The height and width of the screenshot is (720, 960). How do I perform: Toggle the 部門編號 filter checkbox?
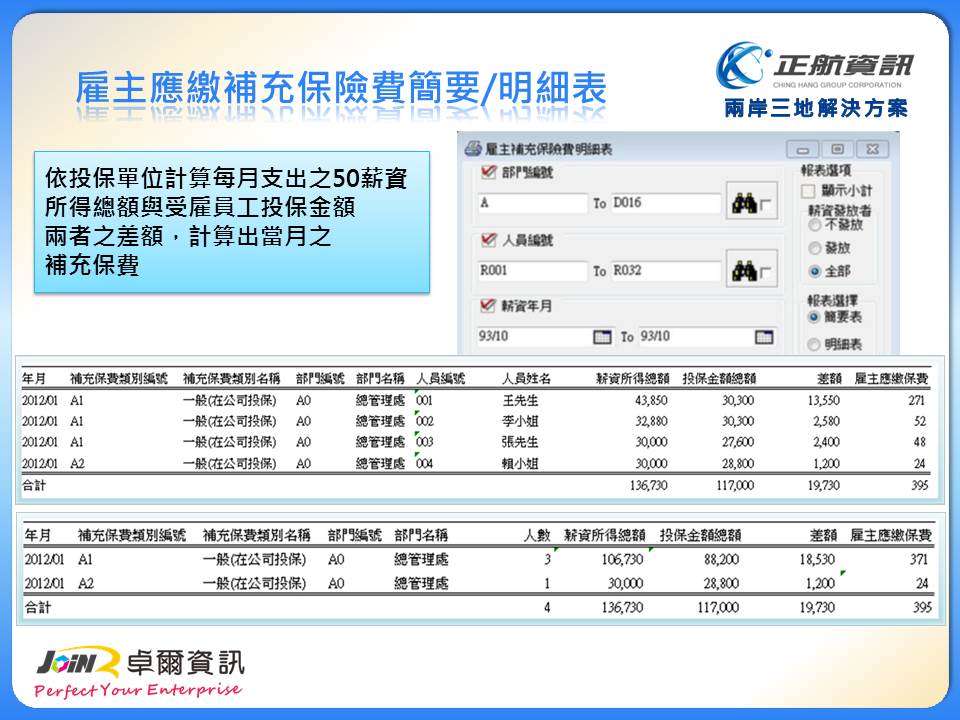[x=488, y=173]
